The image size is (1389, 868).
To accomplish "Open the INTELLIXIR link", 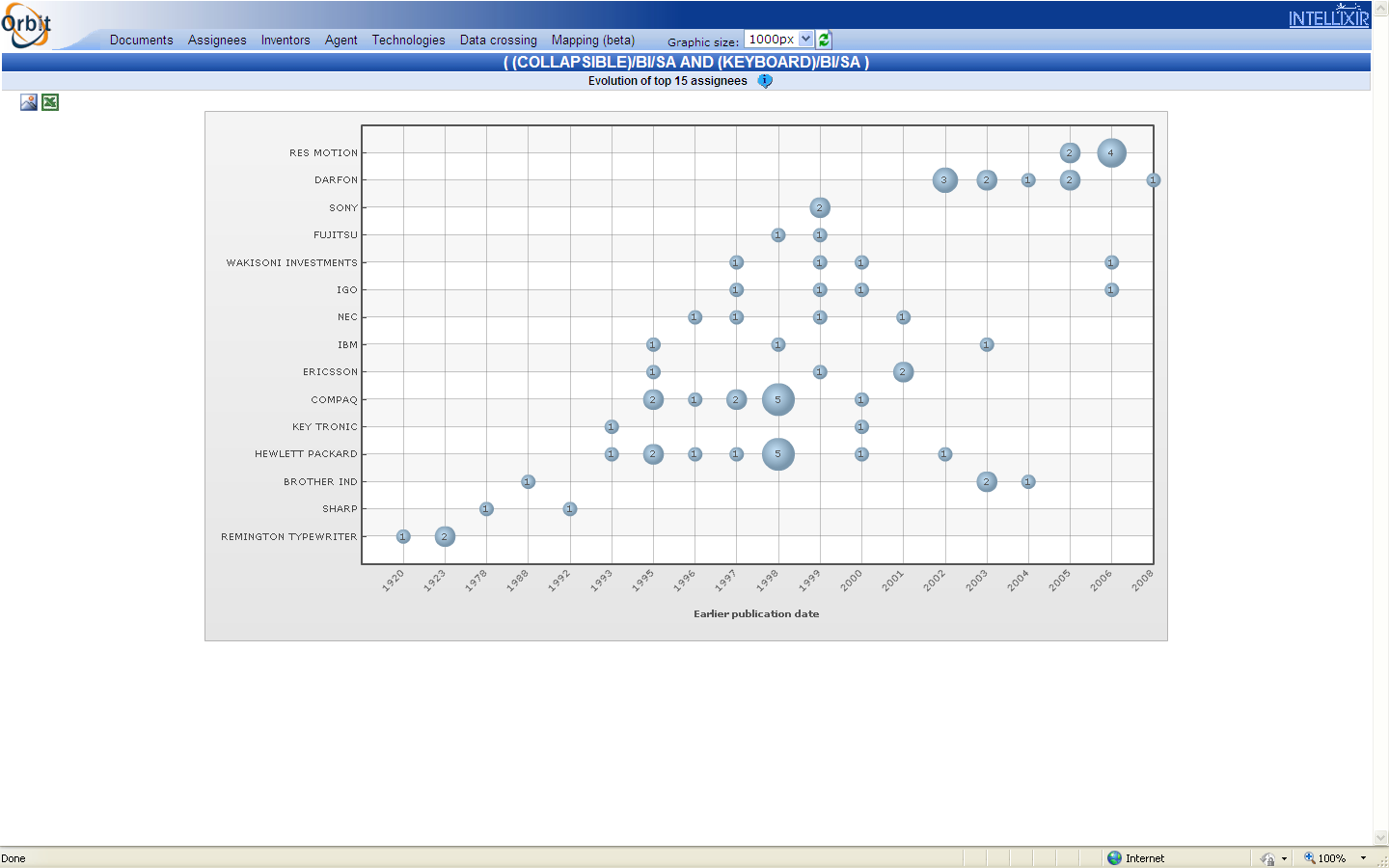I will 1328,16.
